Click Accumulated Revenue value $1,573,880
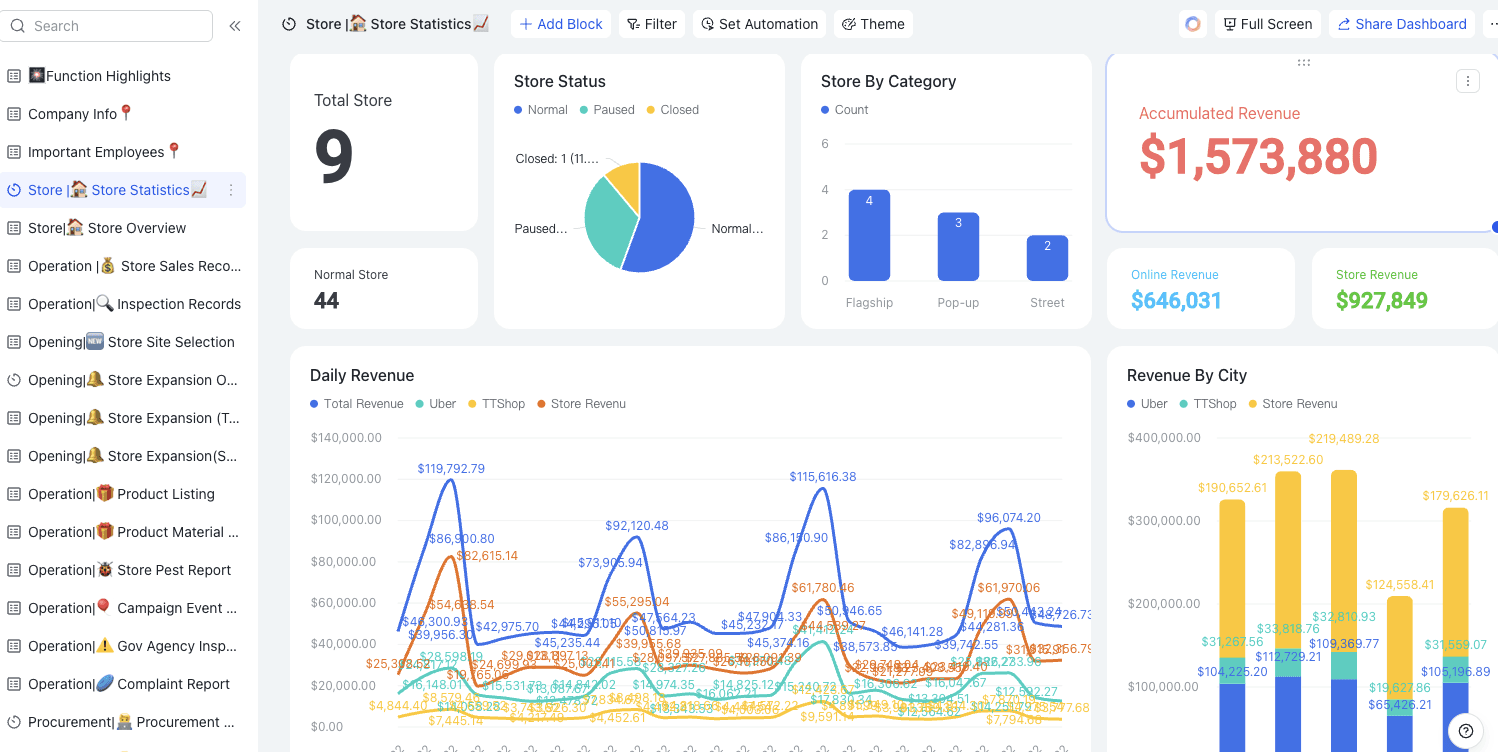 (1258, 157)
